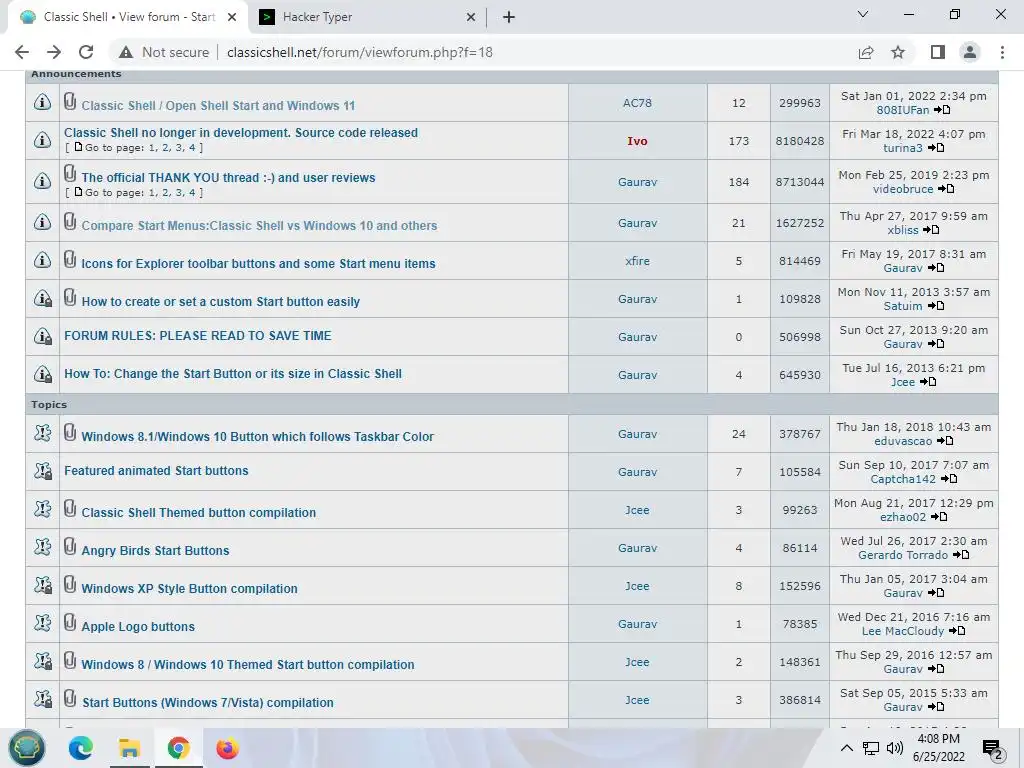Open Windows 8 / Windows 10 Themed compilation
This screenshot has height=768, width=1024.
[248, 665]
